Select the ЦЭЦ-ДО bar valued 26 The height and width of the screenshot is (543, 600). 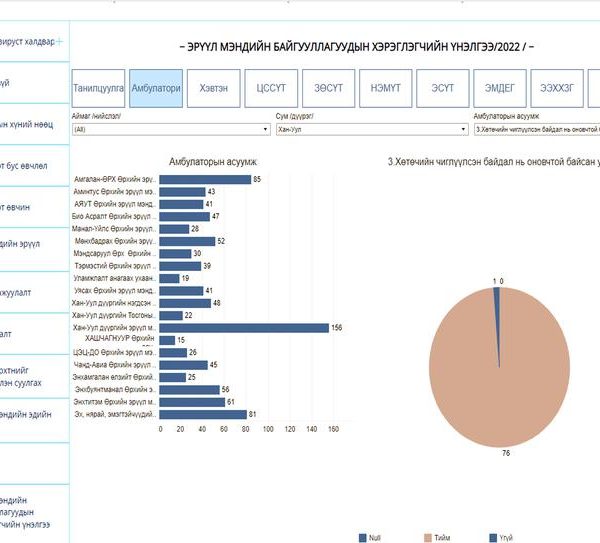pyautogui.click(x=173, y=353)
